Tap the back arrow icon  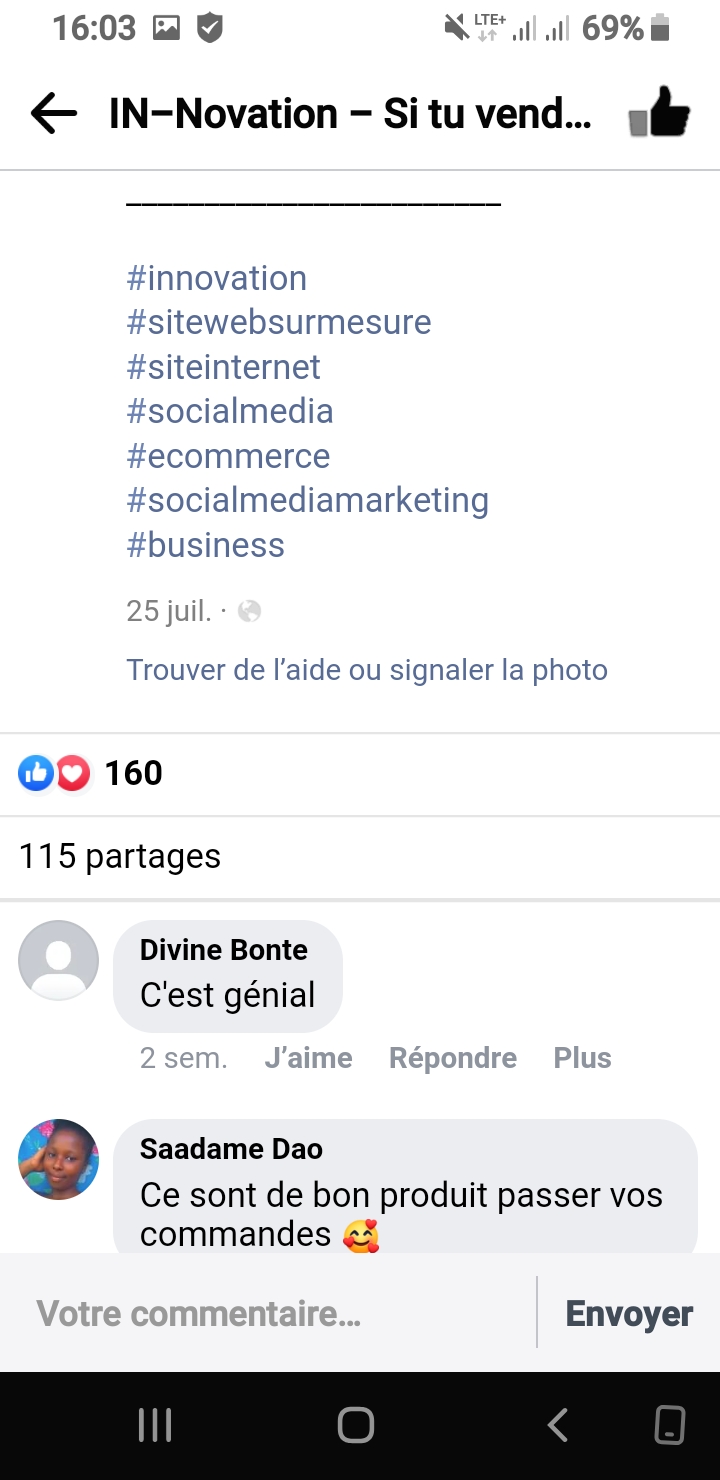[x=54, y=114]
